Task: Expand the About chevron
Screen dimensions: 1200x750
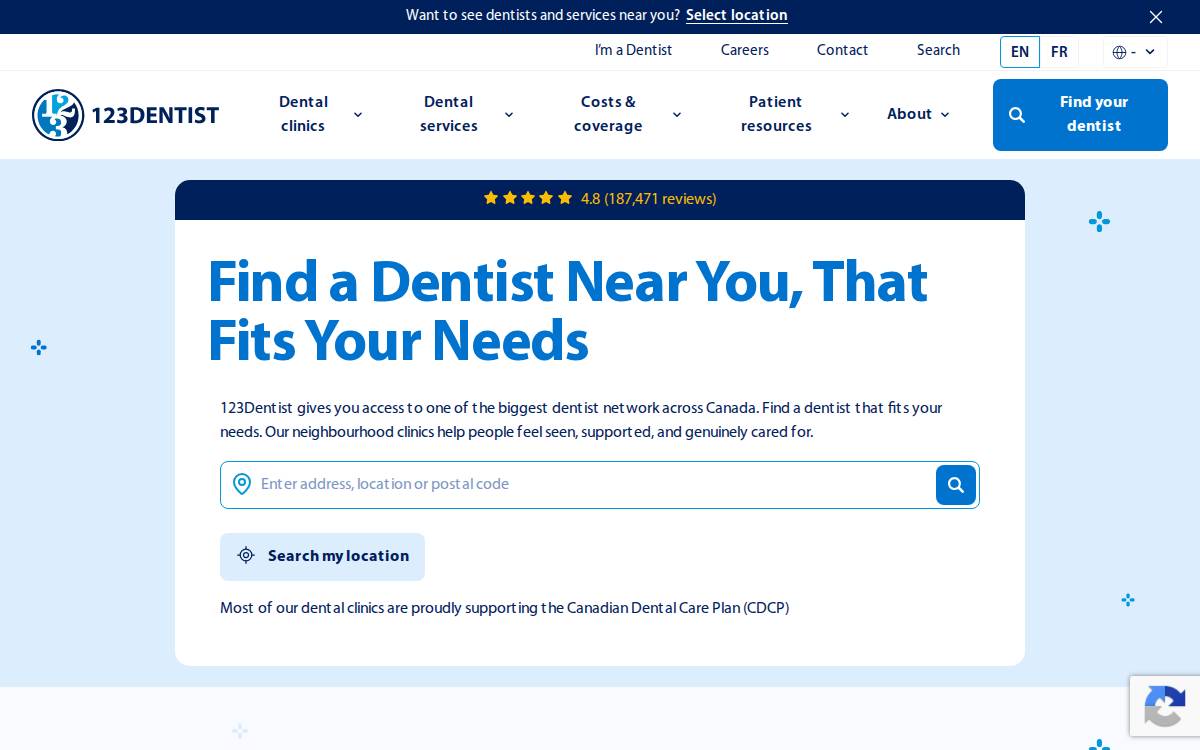Action: [x=945, y=115]
